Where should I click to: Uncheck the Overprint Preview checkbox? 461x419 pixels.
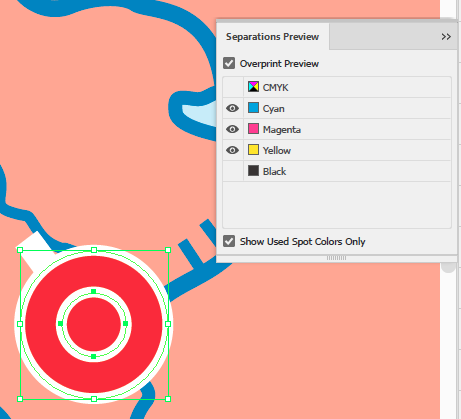[229, 63]
